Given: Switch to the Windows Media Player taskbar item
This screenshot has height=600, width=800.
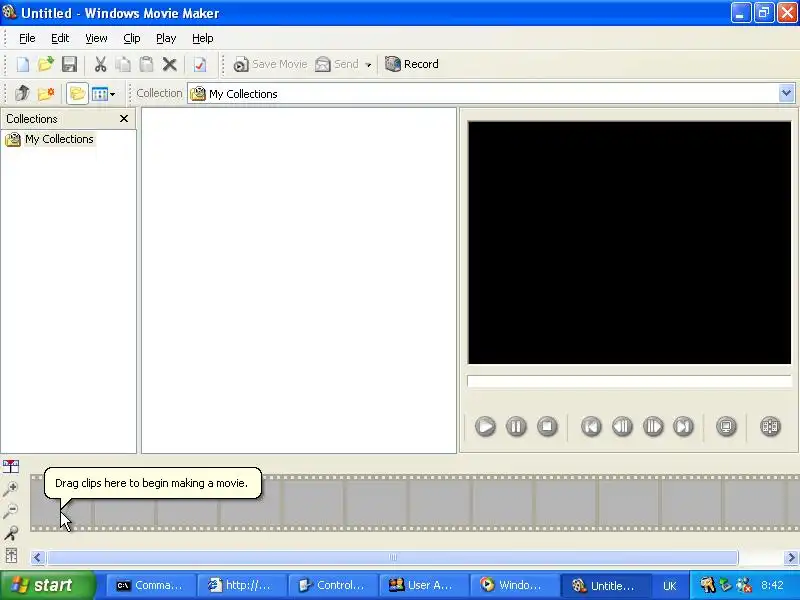Looking at the screenshot, I should (514, 585).
